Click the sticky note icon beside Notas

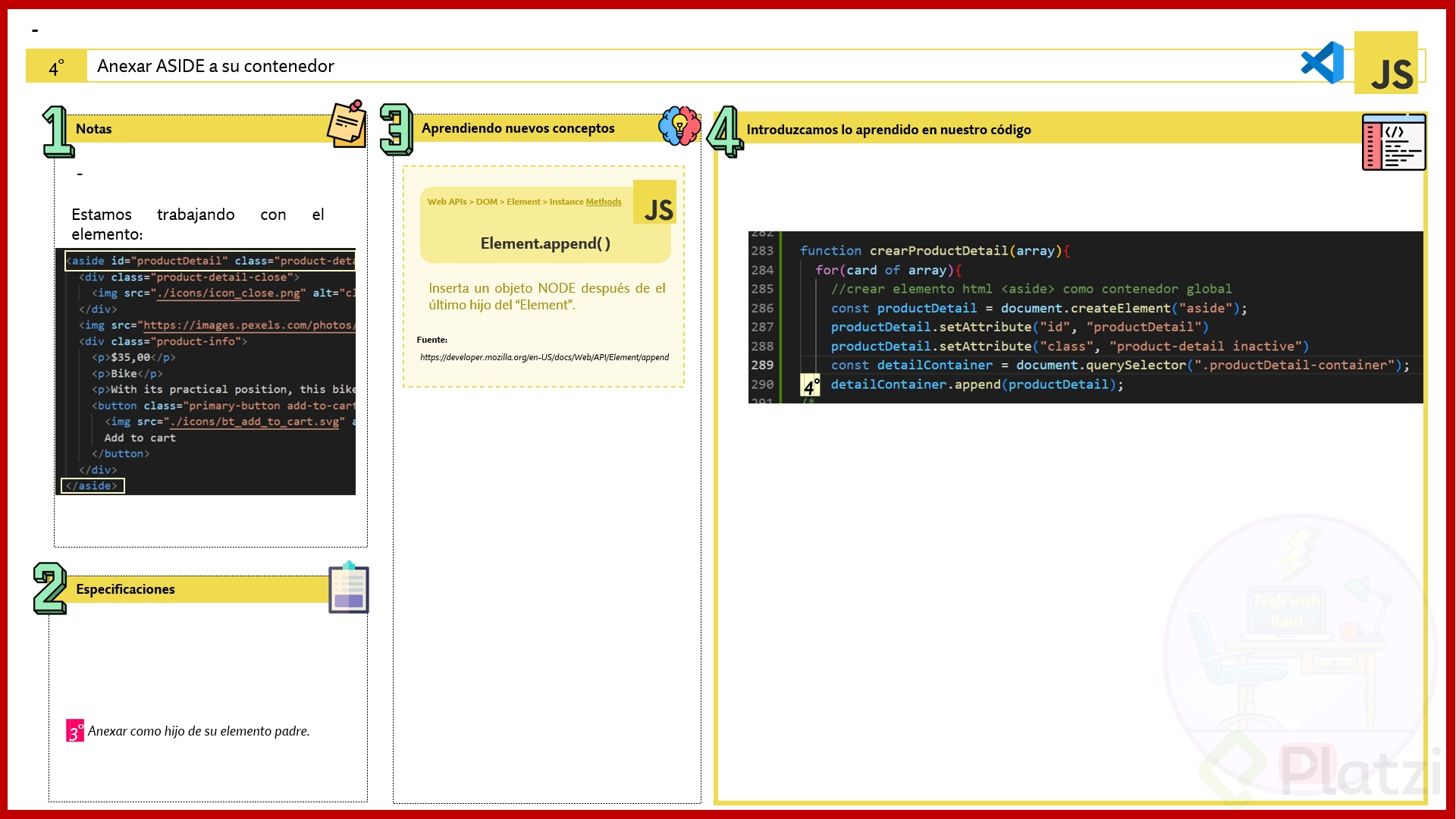pyautogui.click(x=347, y=124)
